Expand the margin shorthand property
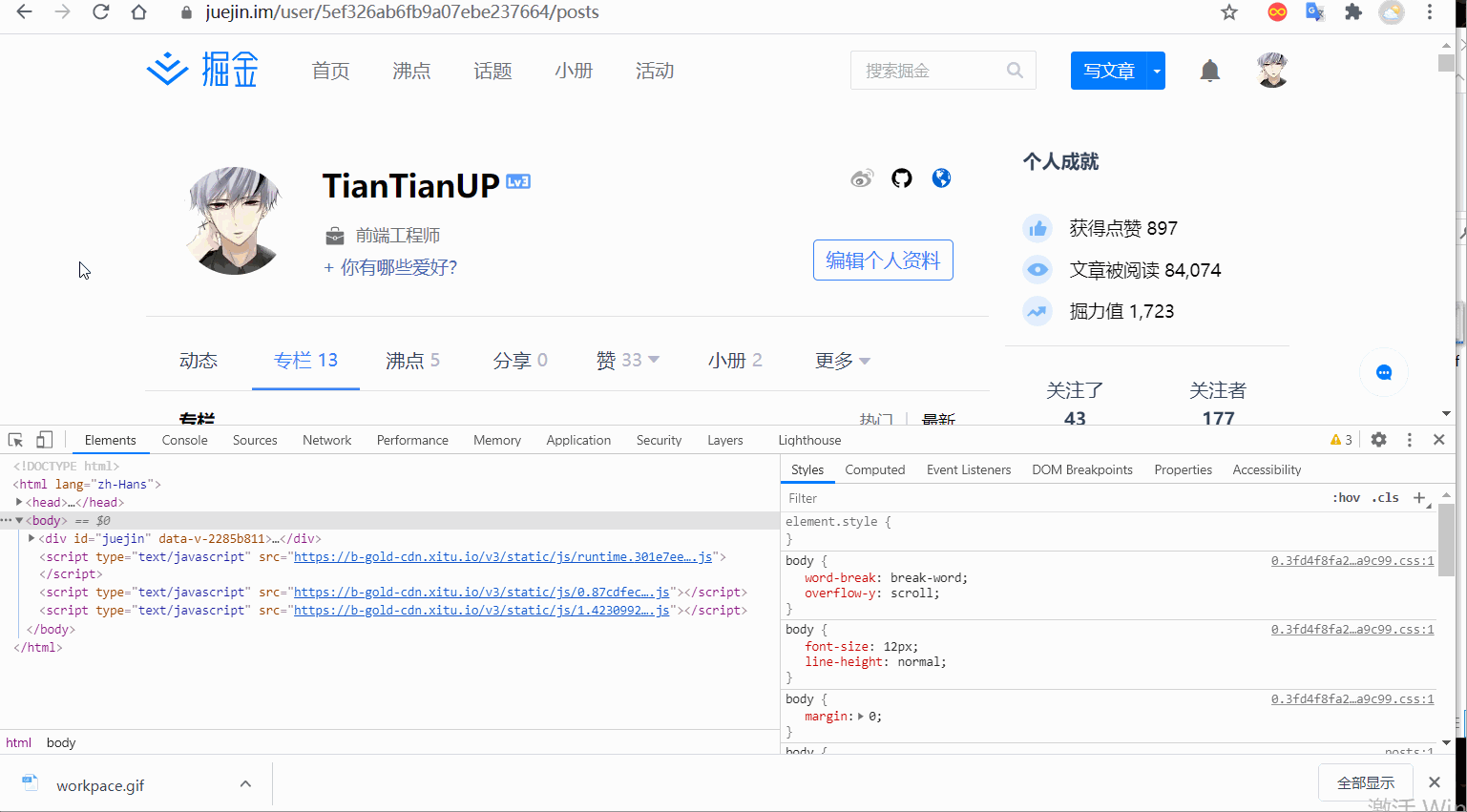Viewport: 1467px width, 812px height. click(x=860, y=717)
